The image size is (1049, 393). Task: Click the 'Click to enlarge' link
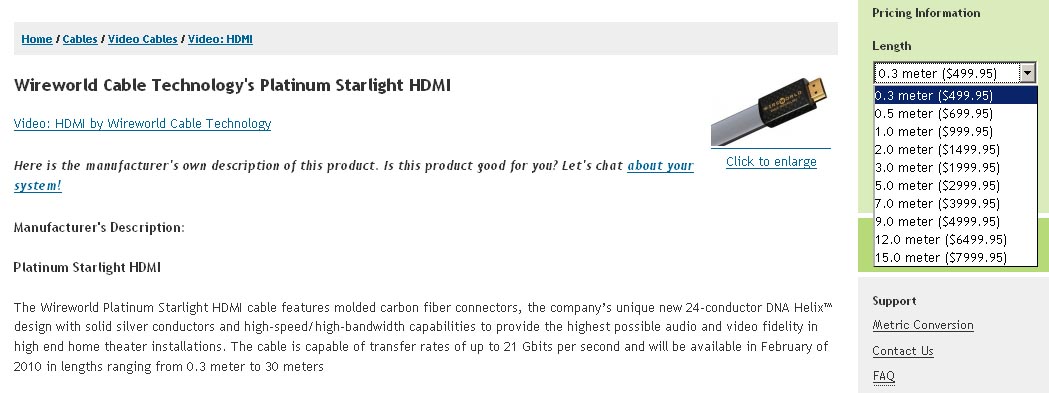coord(771,162)
